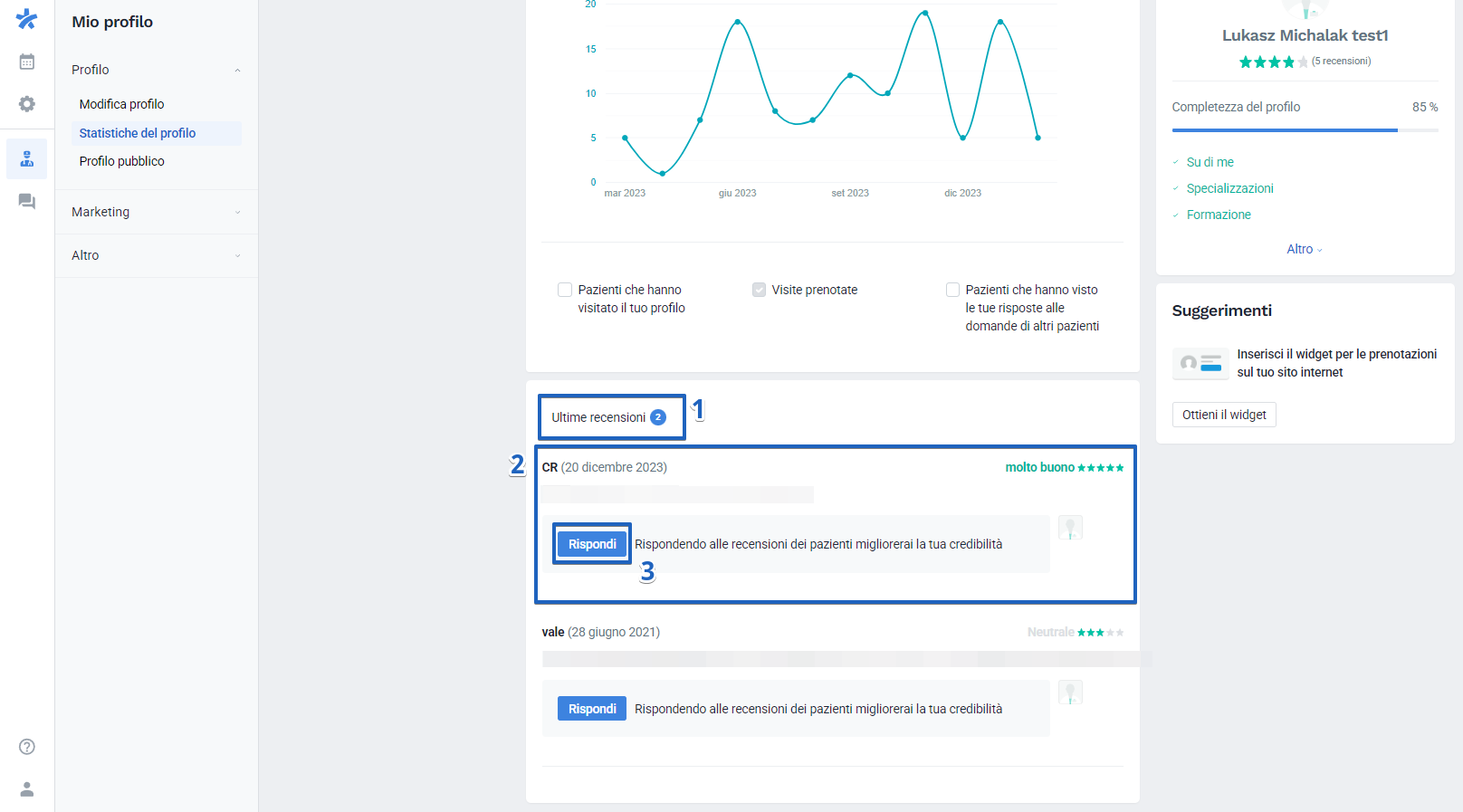
Task: Open the calendar from the sidebar
Action: [27, 62]
